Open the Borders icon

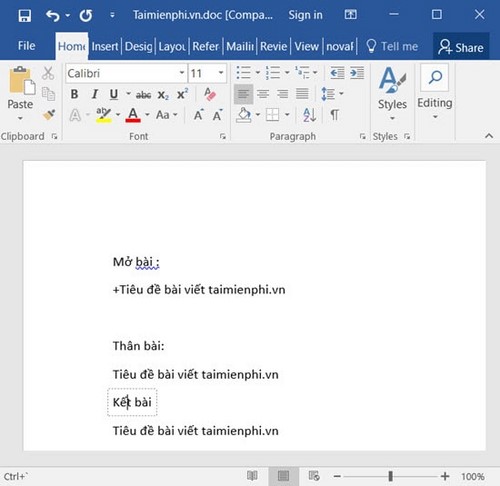click(x=272, y=115)
